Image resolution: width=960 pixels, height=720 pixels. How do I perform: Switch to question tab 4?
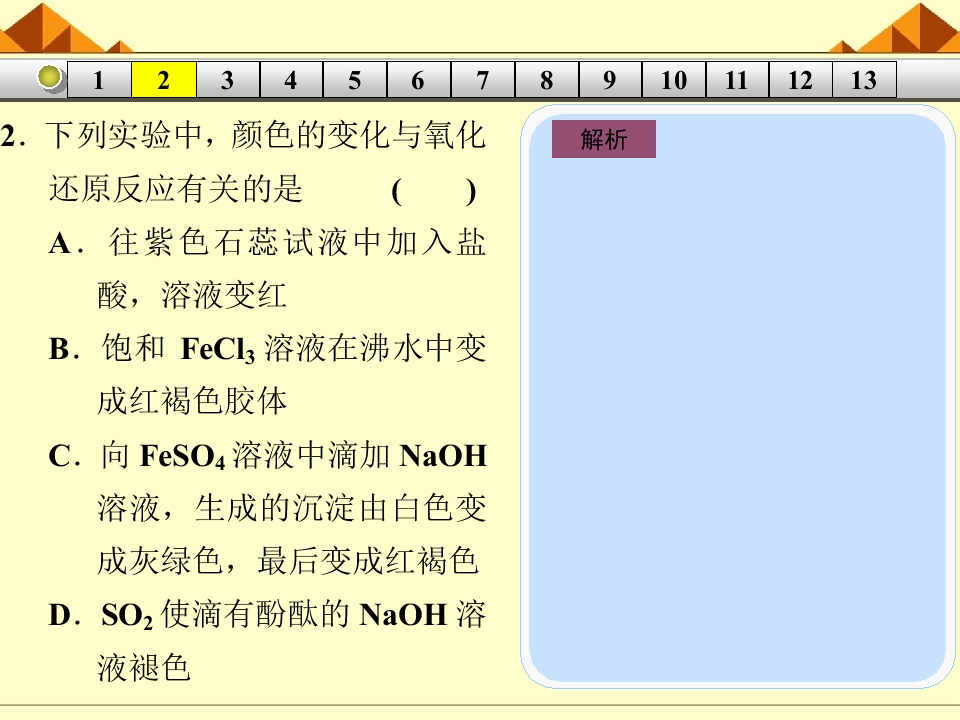pos(291,80)
